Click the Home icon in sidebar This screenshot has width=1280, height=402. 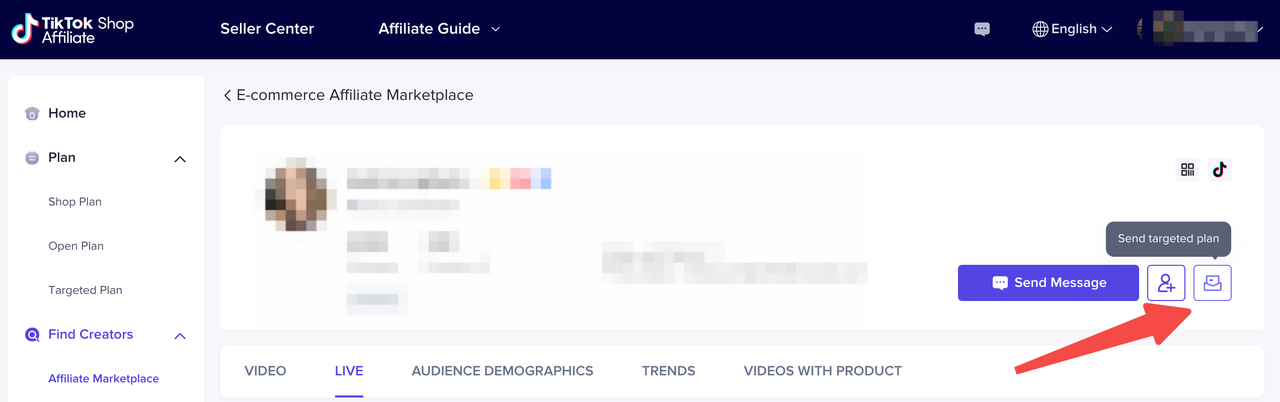[32, 114]
